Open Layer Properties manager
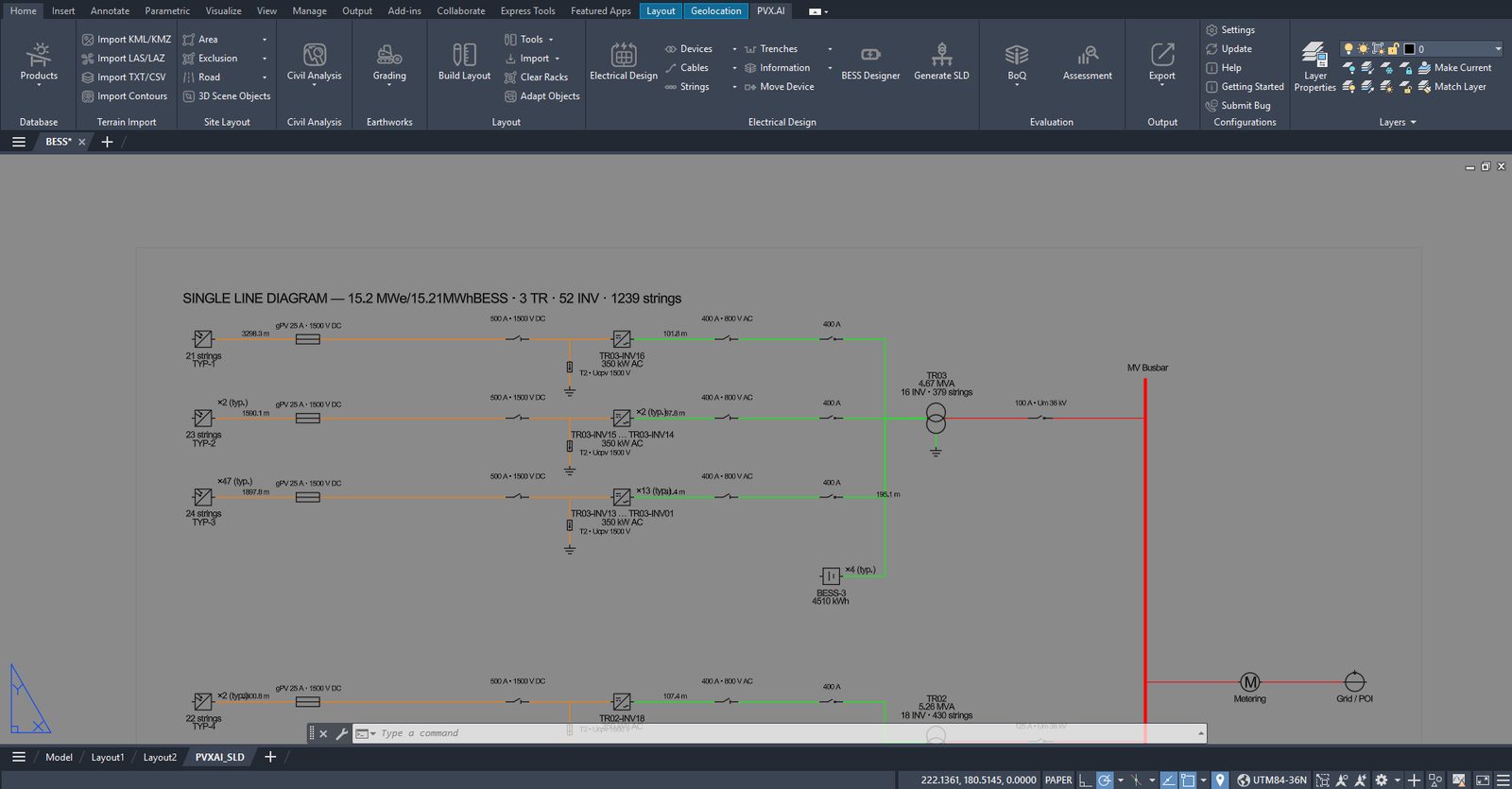The width and height of the screenshot is (1512, 789). point(1314,66)
